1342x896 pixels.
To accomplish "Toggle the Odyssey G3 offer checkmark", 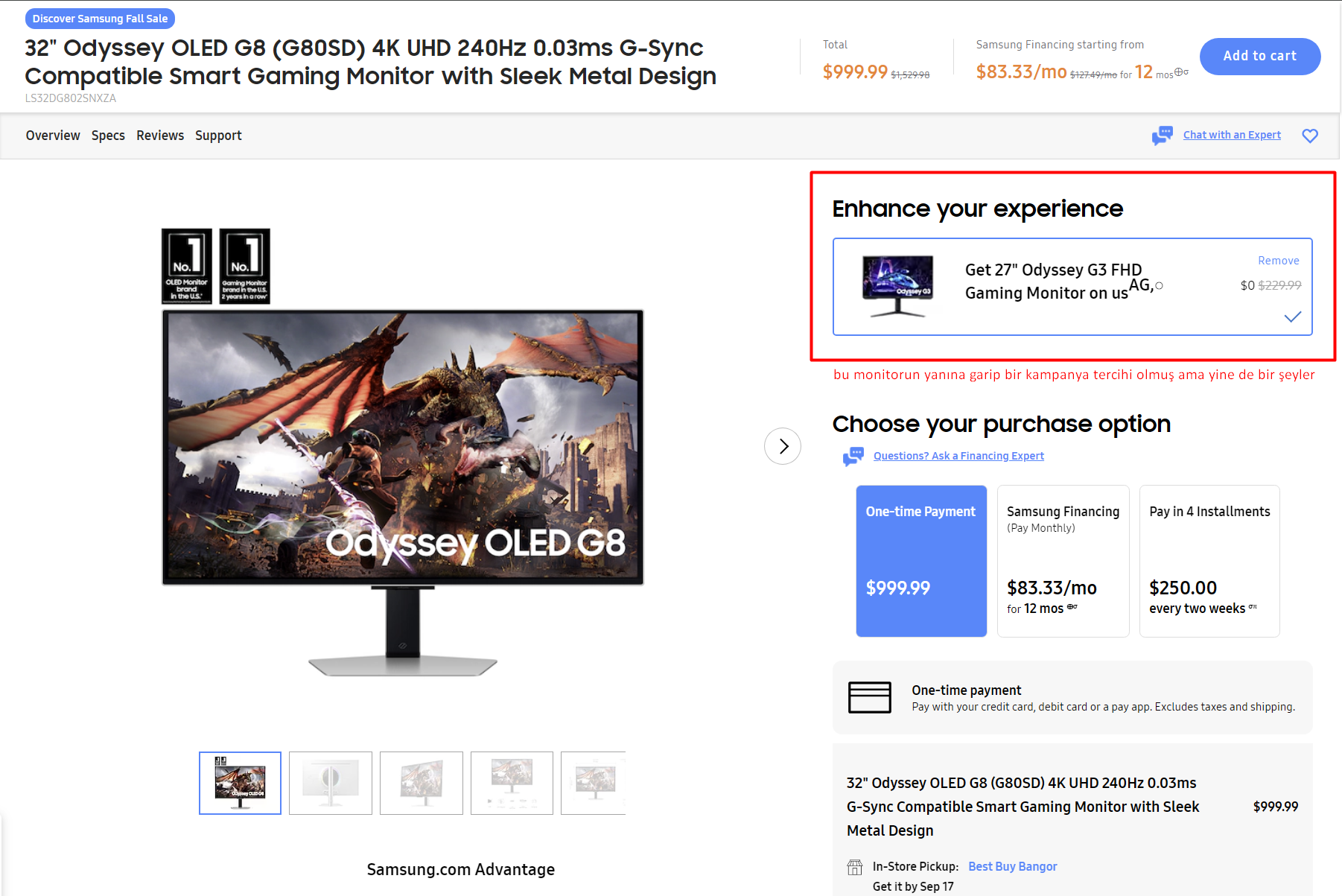I will click(1292, 317).
